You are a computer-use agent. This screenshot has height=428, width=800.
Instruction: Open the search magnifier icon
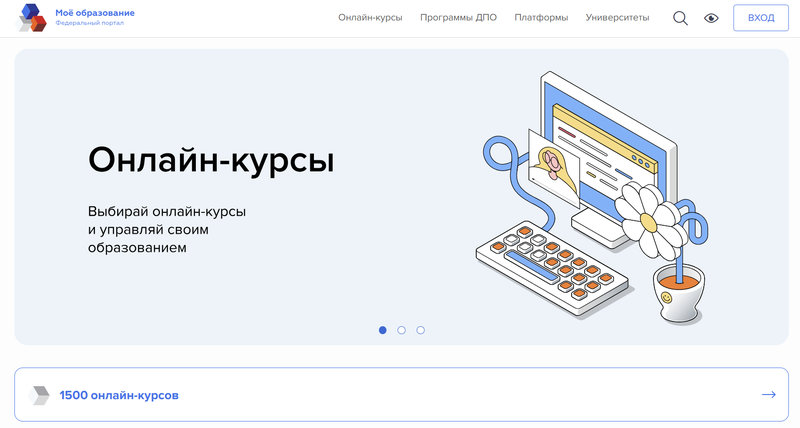[x=680, y=18]
